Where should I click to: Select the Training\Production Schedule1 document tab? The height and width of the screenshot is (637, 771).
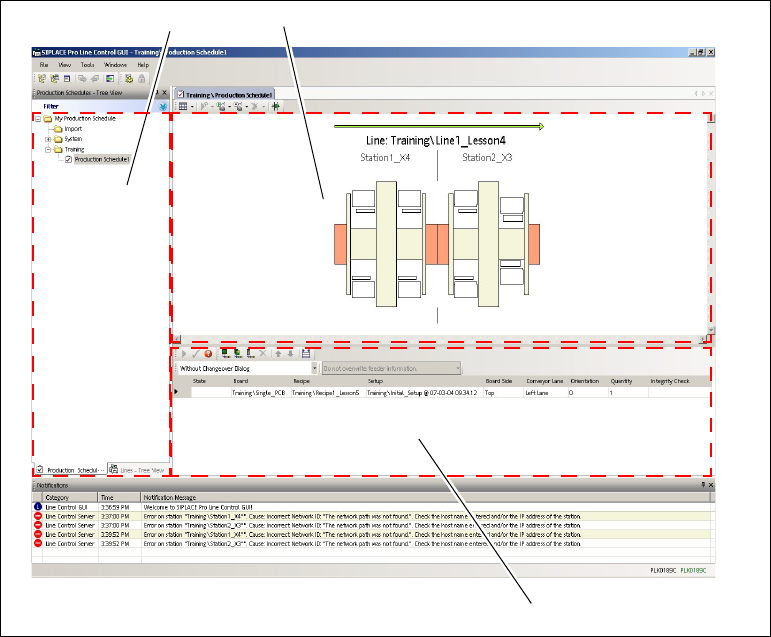[x=223, y=93]
